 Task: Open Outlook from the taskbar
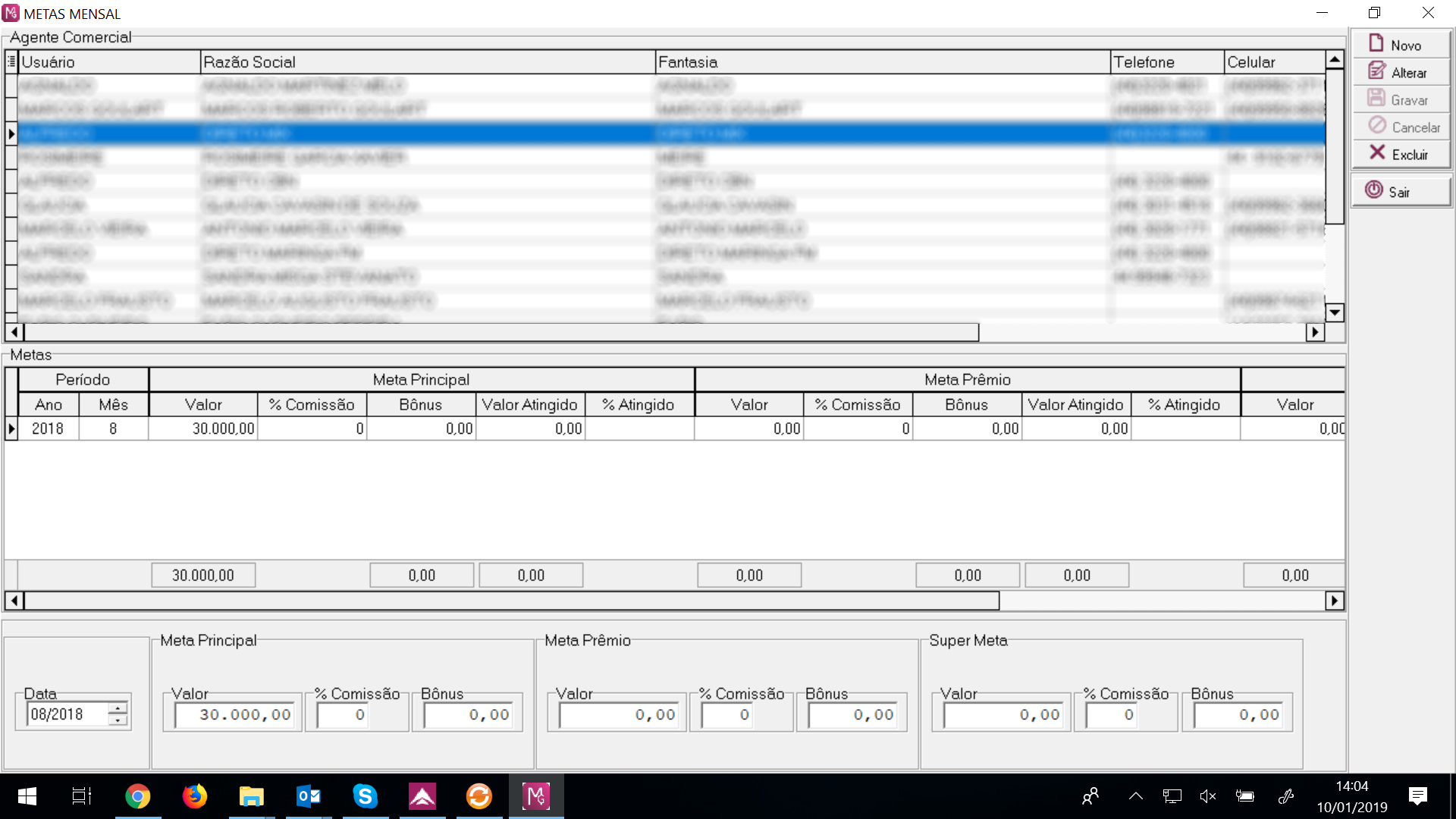coord(309,796)
